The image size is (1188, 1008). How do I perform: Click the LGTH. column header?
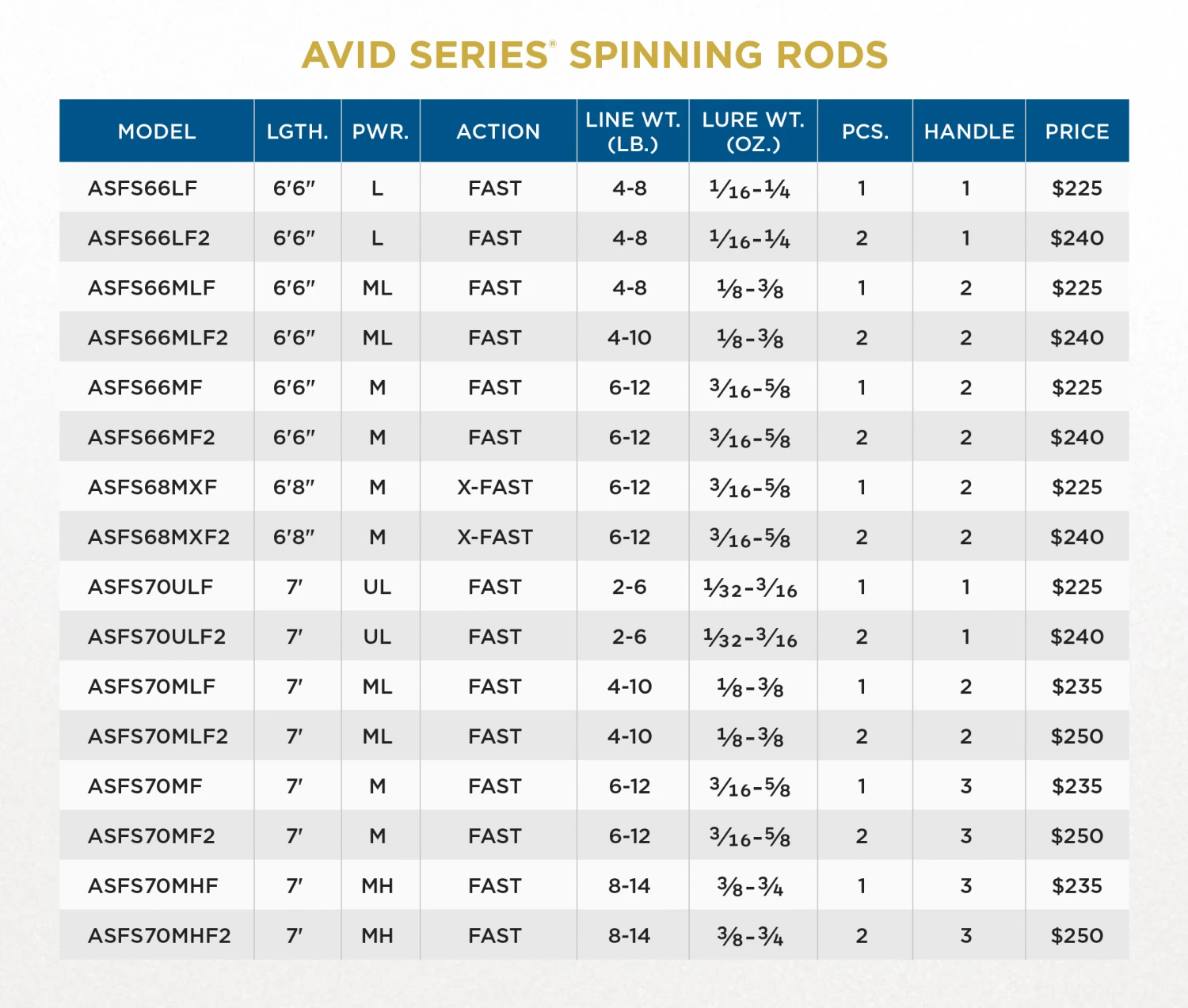(297, 131)
